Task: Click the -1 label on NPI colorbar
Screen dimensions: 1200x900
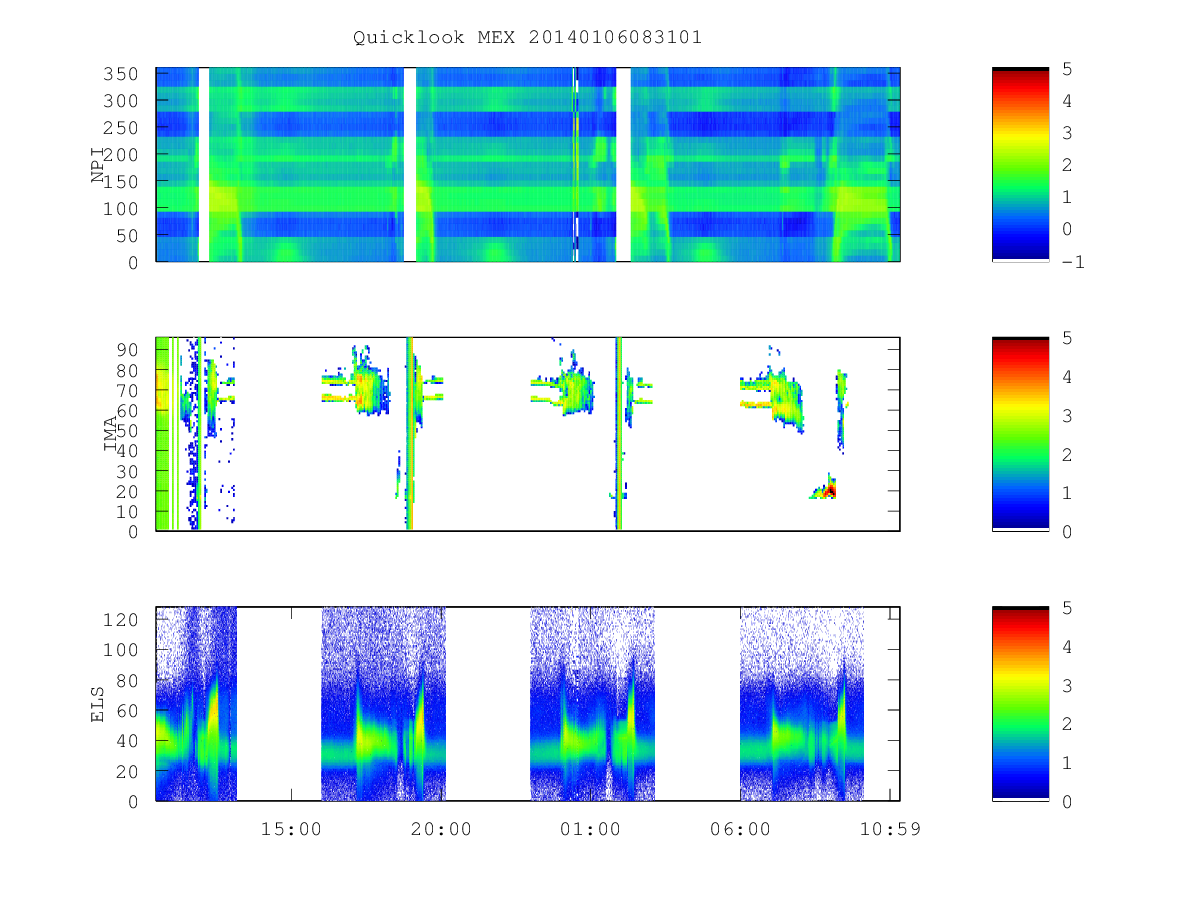Action: click(x=1073, y=262)
